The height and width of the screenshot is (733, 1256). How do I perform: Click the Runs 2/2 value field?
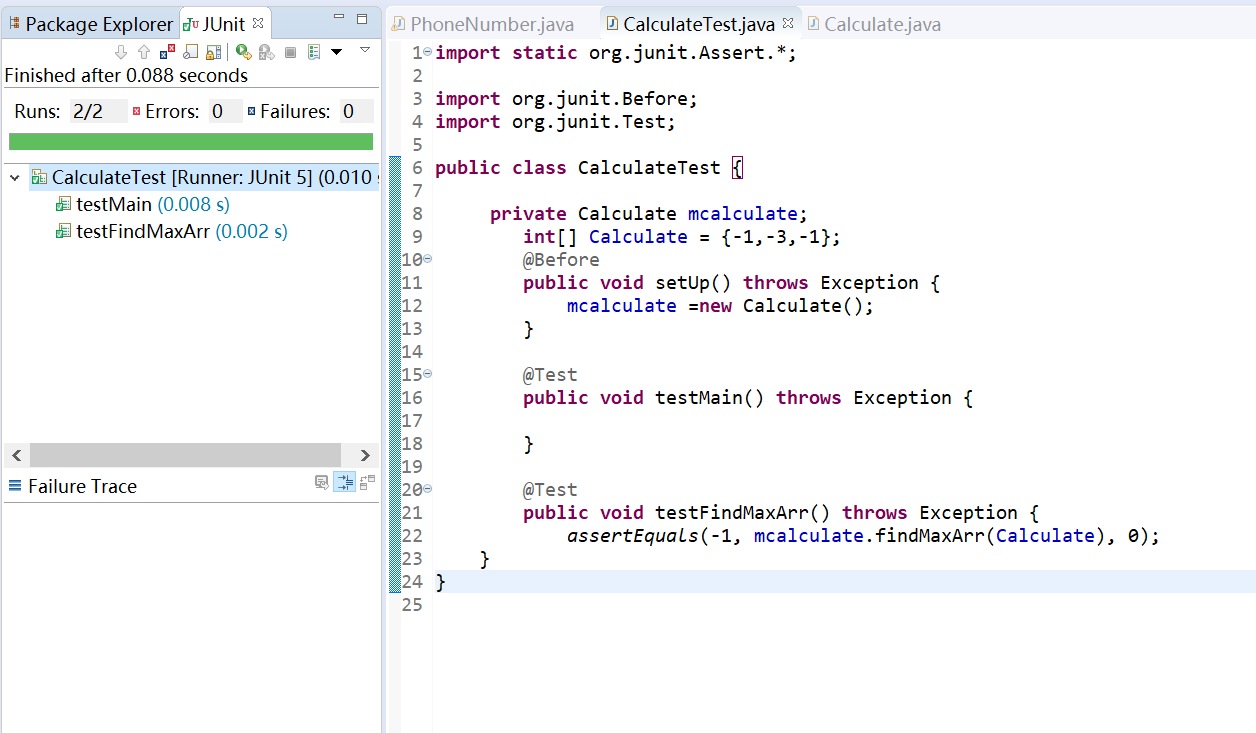[97, 111]
